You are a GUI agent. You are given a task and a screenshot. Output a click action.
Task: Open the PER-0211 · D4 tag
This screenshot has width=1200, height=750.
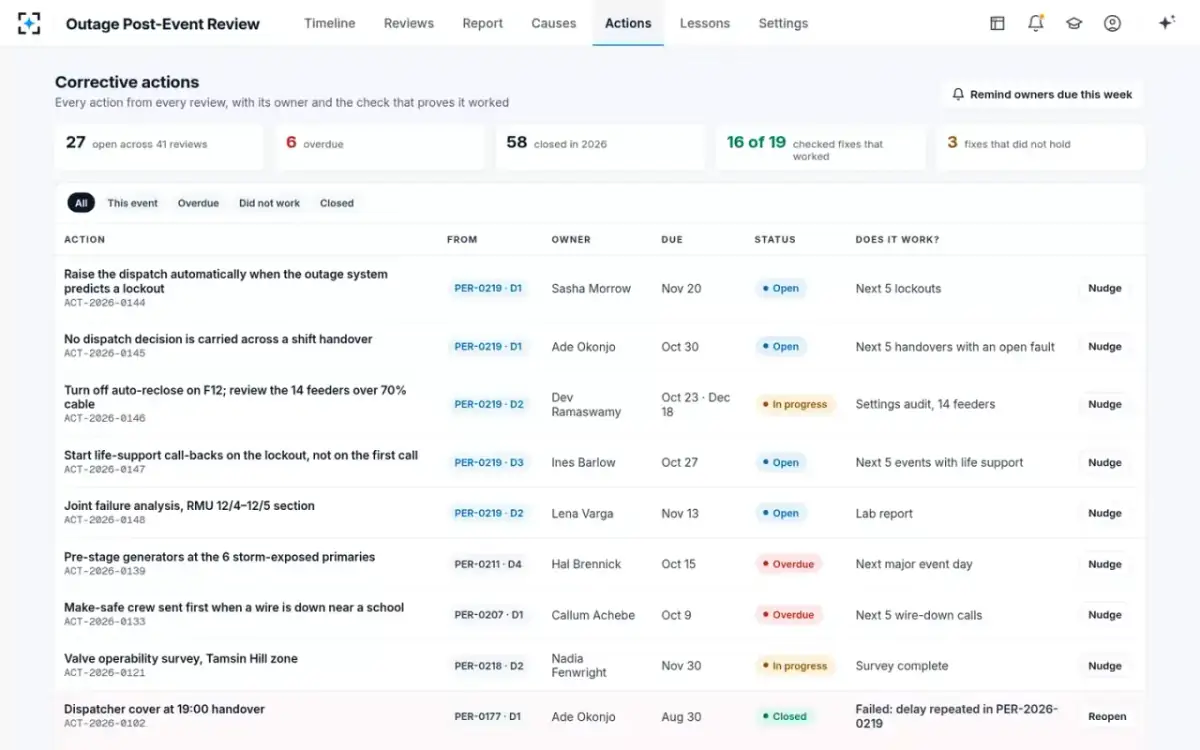[488, 564]
